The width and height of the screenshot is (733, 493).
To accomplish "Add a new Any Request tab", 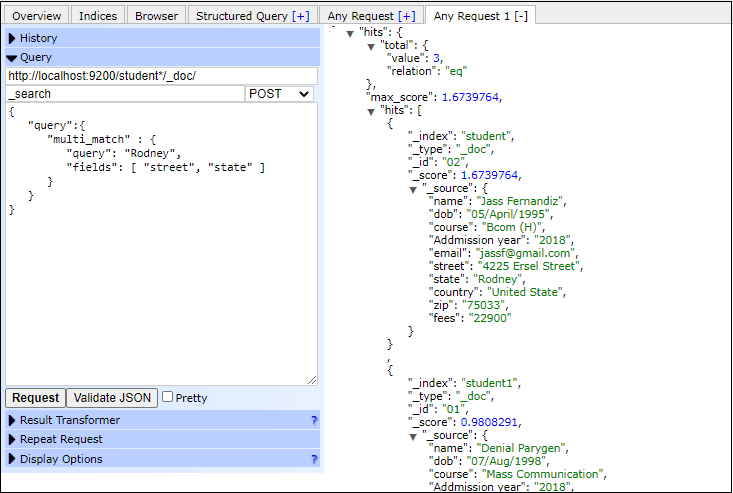I will point(407,16).
